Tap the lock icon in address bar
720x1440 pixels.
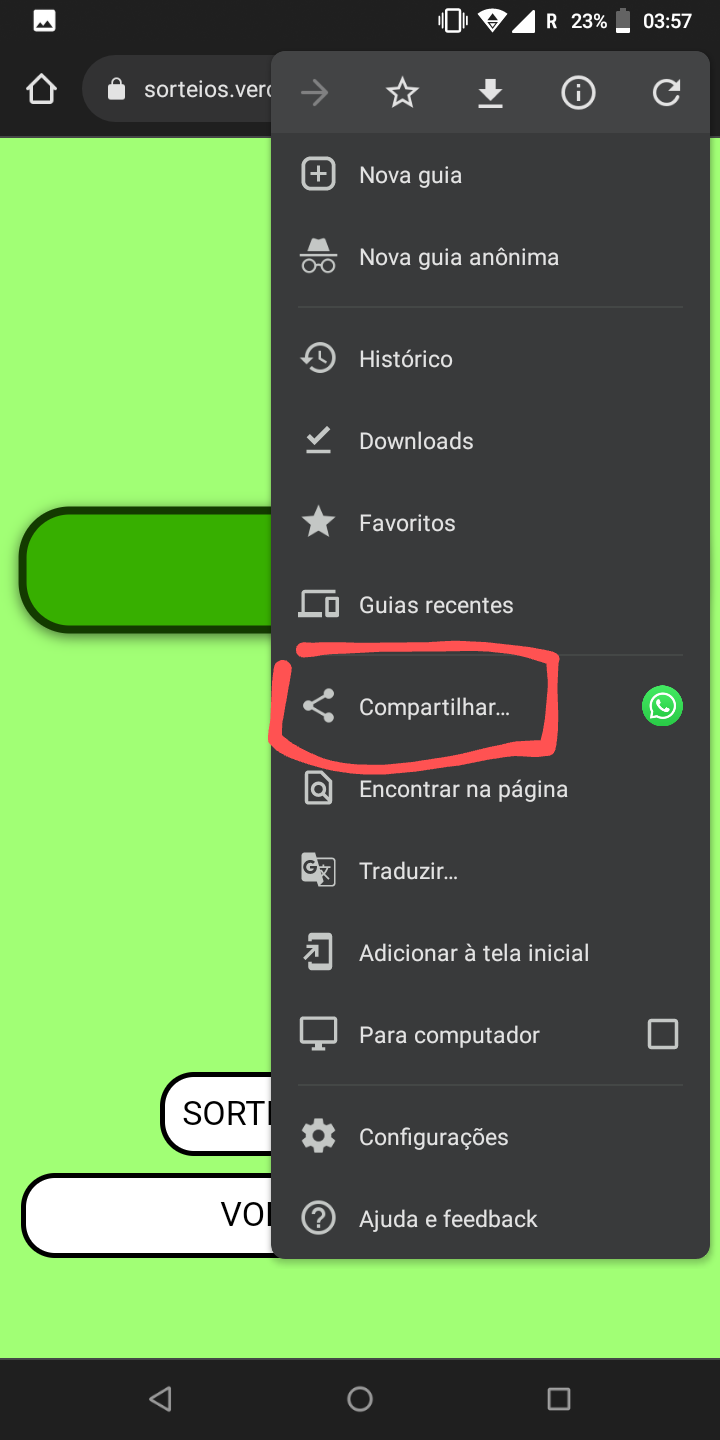point(116,90)
